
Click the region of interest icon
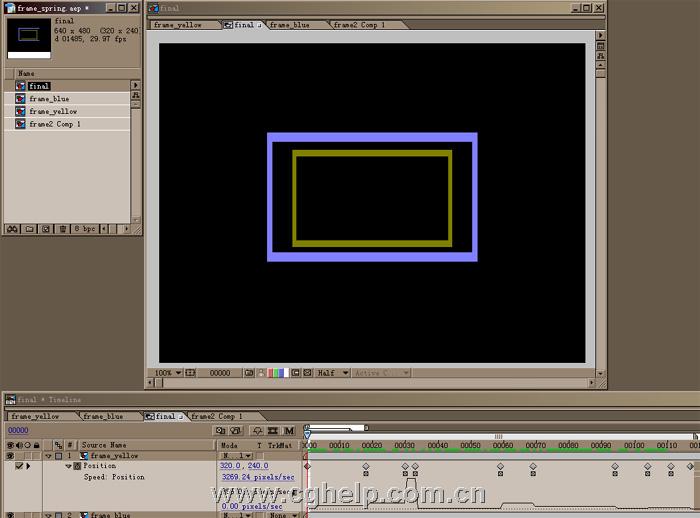(x=296, y=373)
